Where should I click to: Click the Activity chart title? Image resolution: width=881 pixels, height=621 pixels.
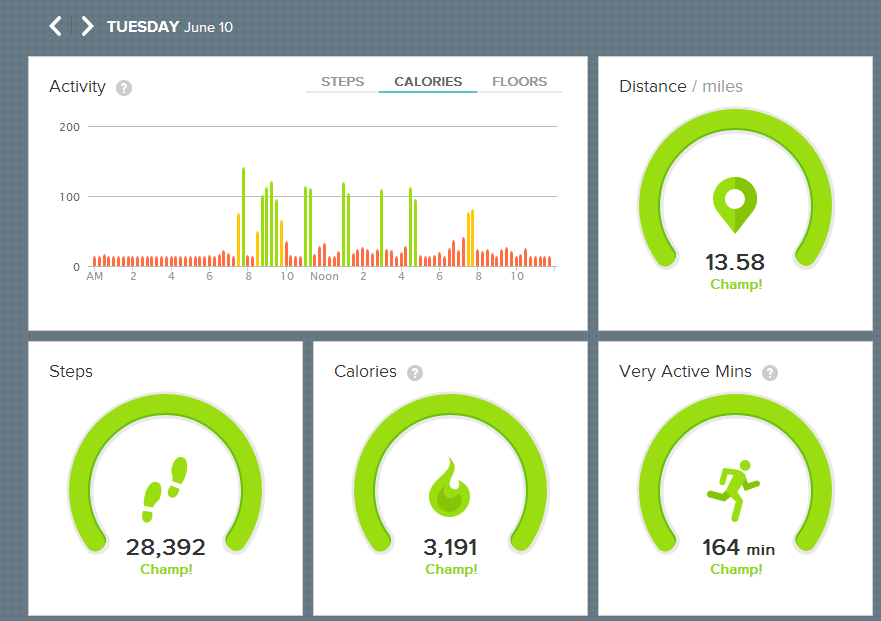point(78,87)
